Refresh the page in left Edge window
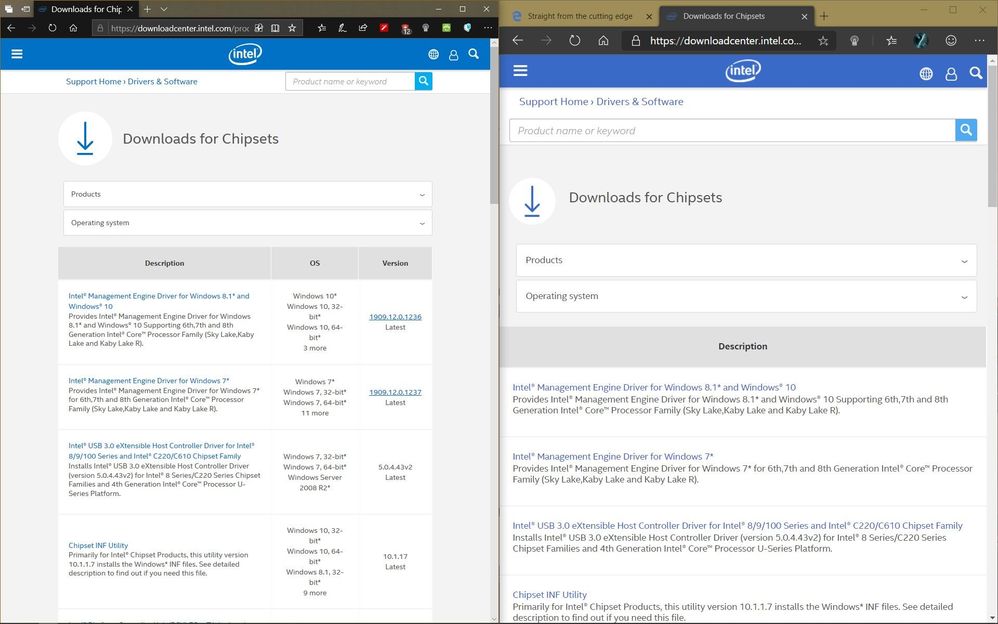Image resolution: width=998 pixels, height=624 pixels. click(x=52, y=28)
